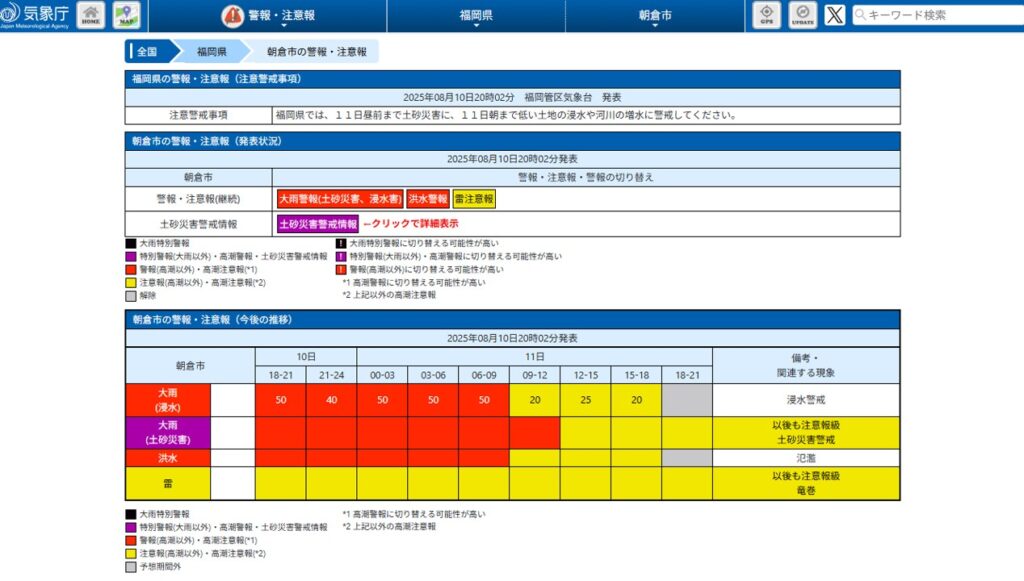Viewport: 1024px width, 581px height.
Task: Click the 21-24 column header
Action: 331,375
